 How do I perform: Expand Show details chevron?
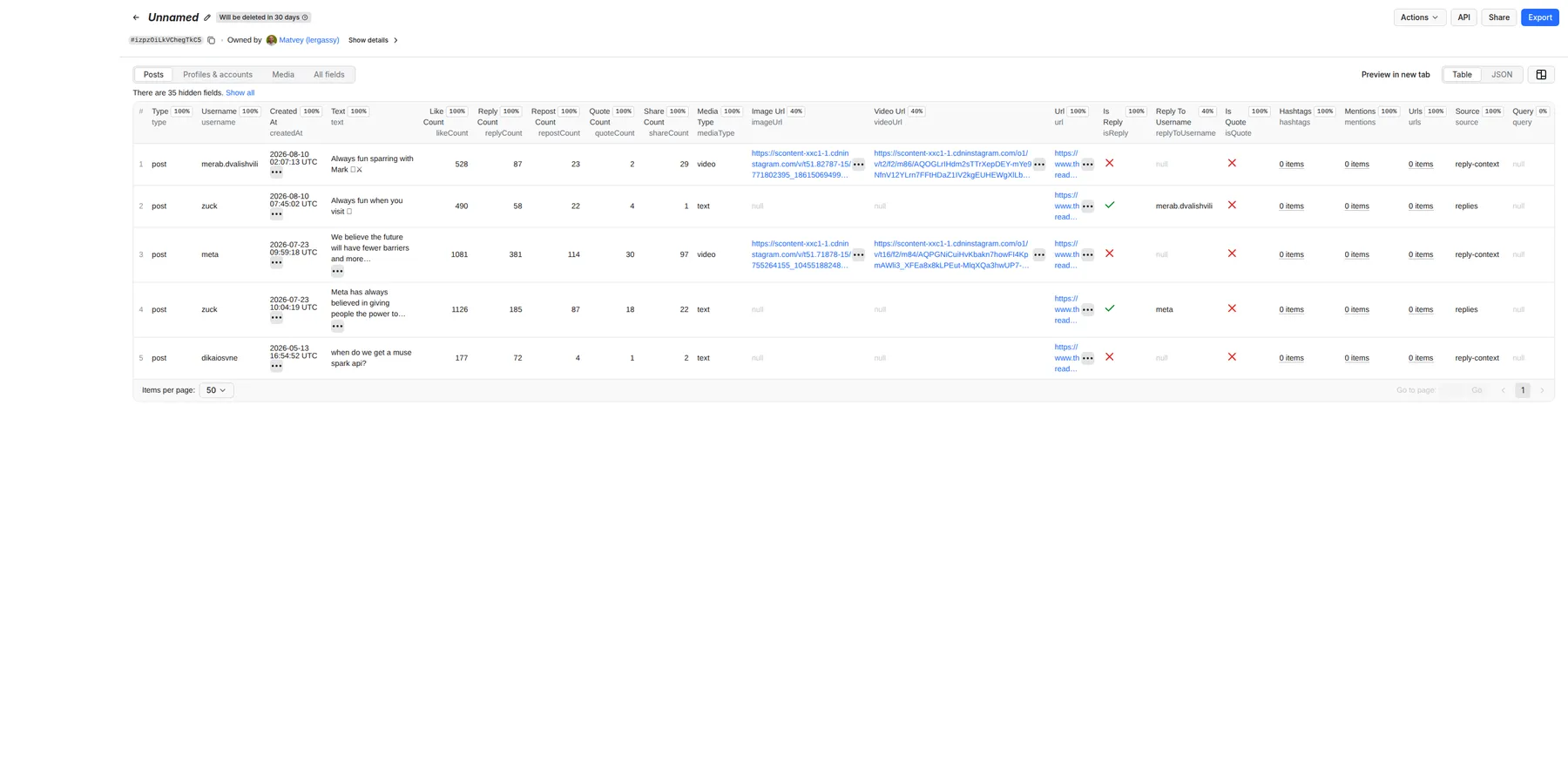[x=395, y=40]
